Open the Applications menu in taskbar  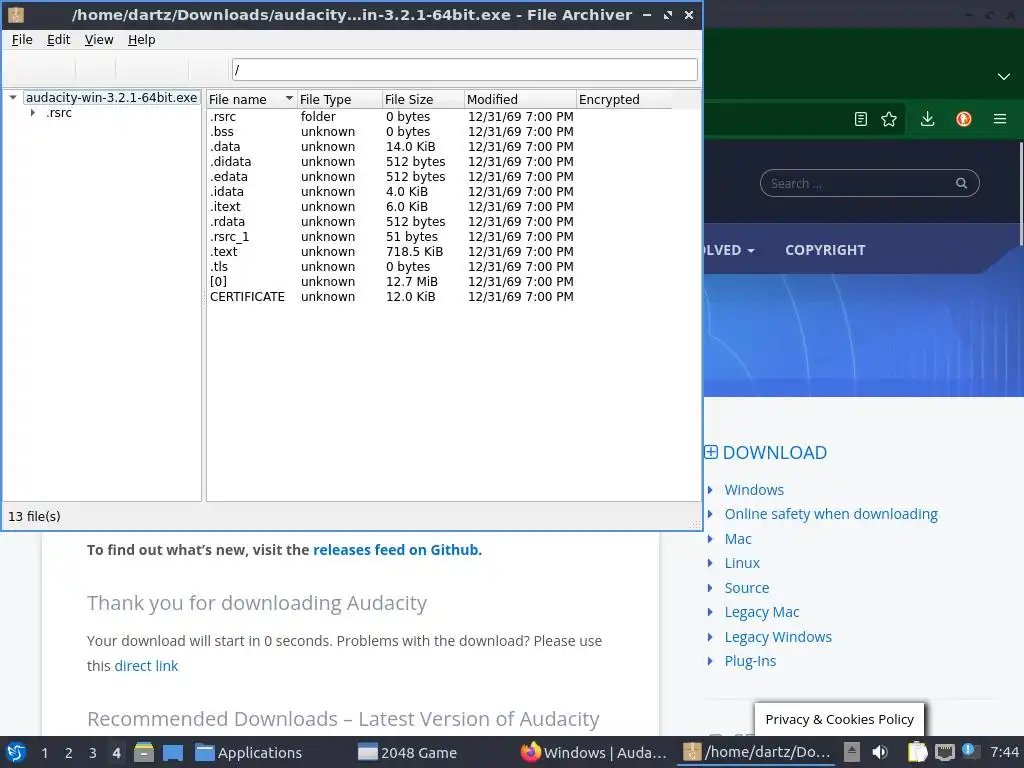tap(249, 752)
